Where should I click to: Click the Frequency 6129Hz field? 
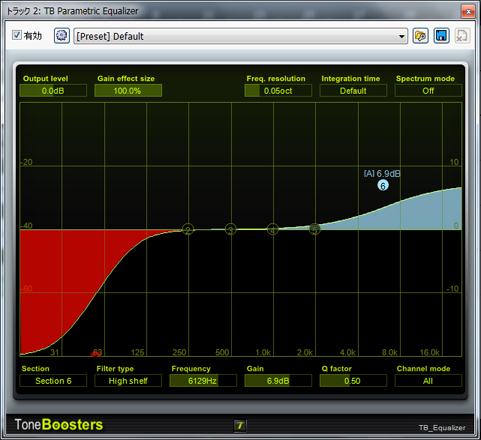point(203,381)
